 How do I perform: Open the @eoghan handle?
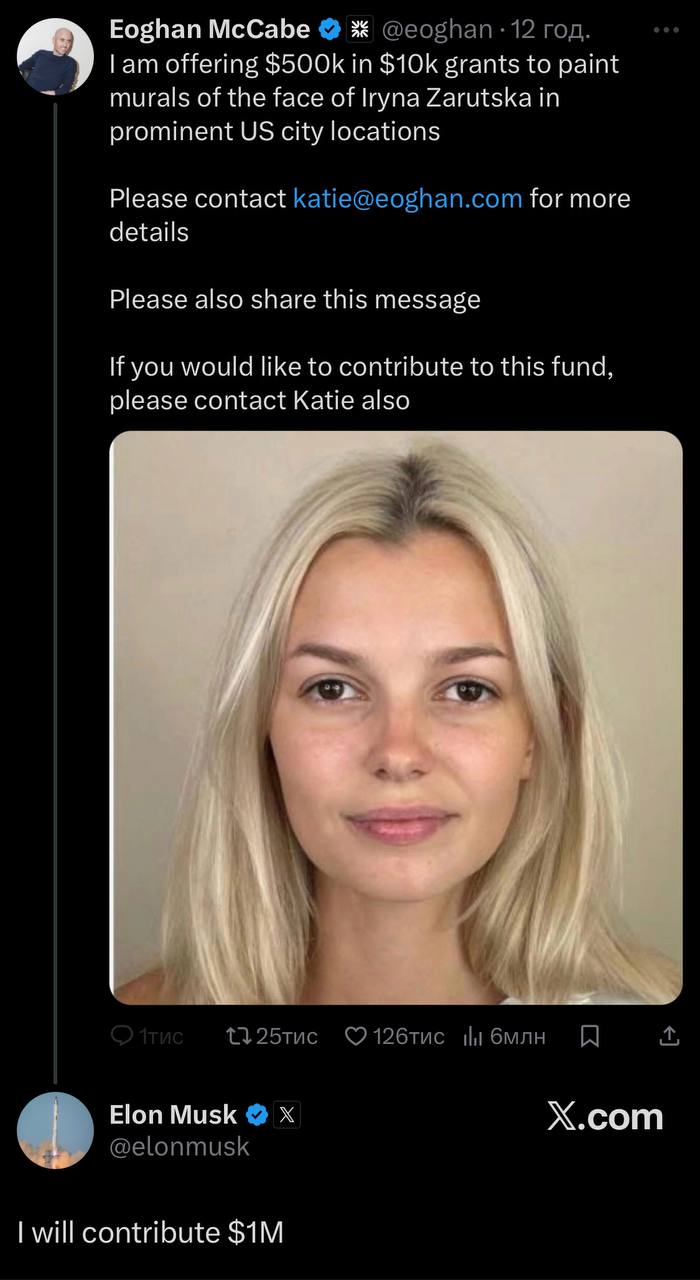[439, 30]
